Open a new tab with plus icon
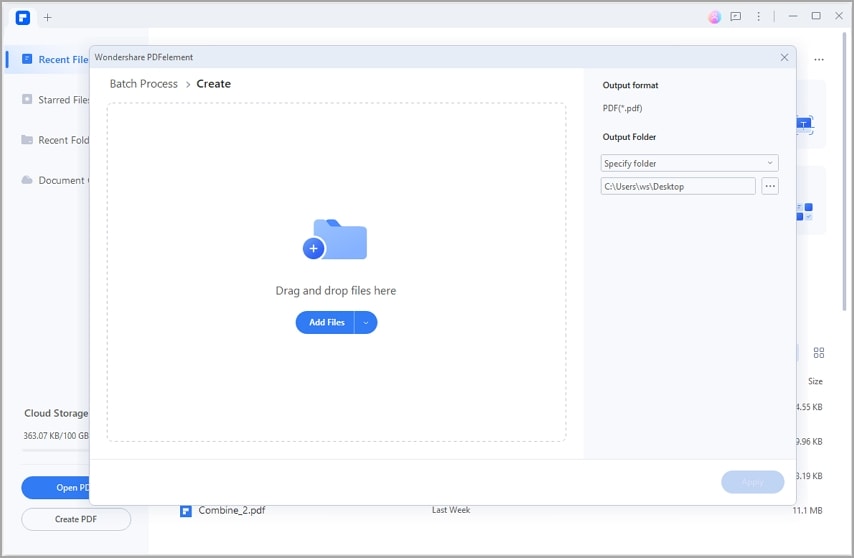The height and width of the screenshot is (558, 854). click(x=47, y=17)
